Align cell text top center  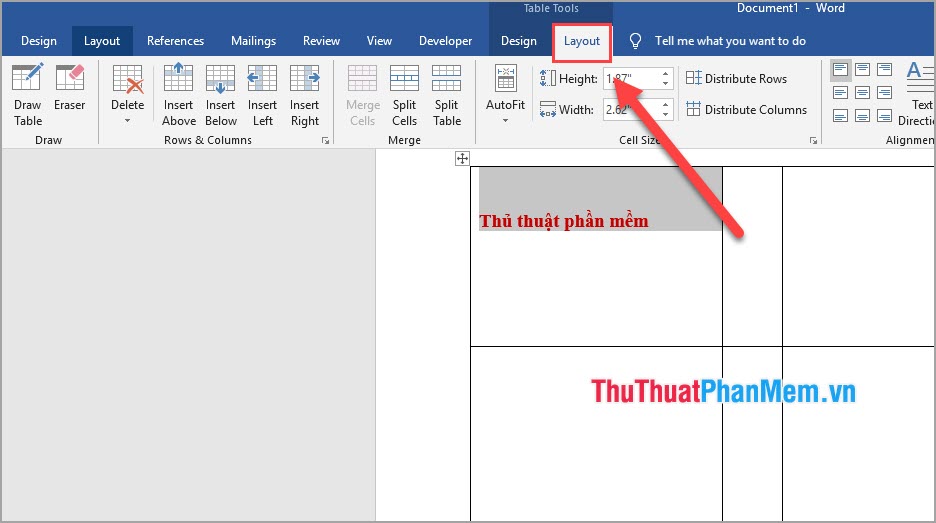863,69
